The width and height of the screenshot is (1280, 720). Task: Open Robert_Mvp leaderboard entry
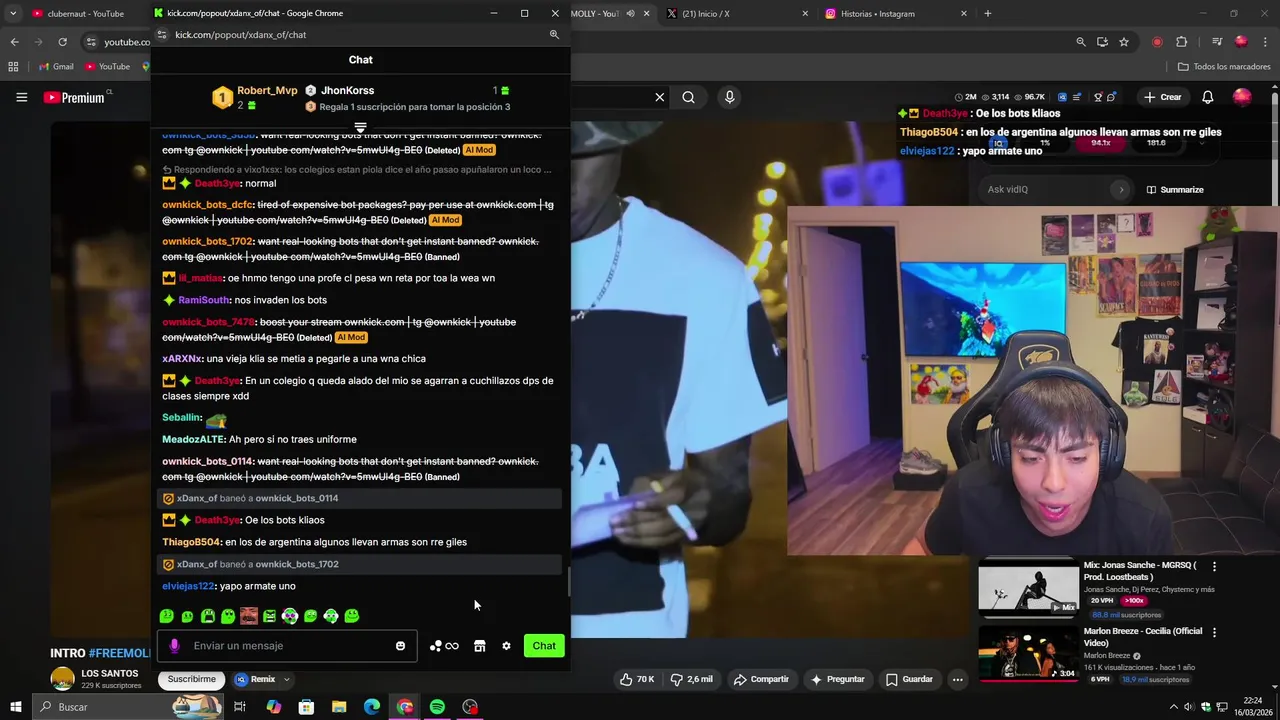255,97
